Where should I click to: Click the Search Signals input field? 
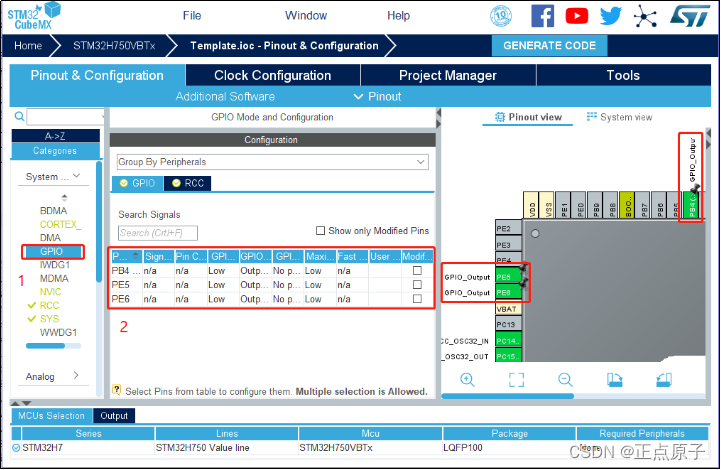click(x=158, y=233)
